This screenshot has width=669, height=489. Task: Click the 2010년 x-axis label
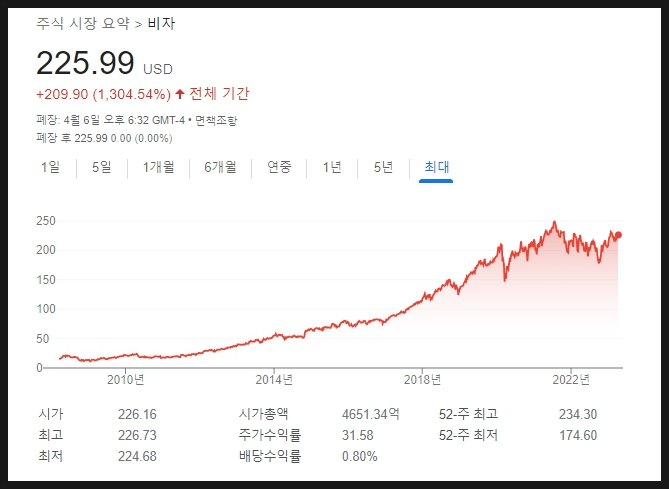[125, 379]
